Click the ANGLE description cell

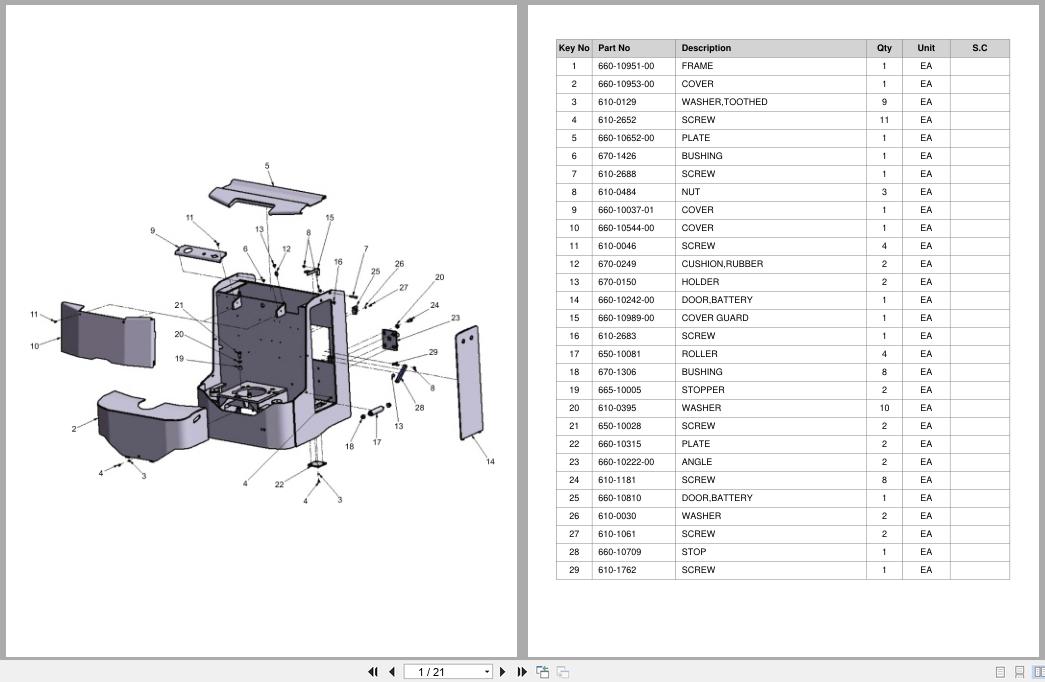pyautogui.click(x=770, y=462)
